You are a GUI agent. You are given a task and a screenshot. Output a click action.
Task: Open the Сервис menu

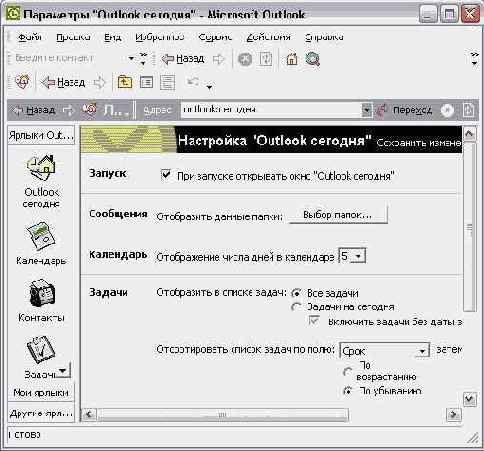coord(215,37)
